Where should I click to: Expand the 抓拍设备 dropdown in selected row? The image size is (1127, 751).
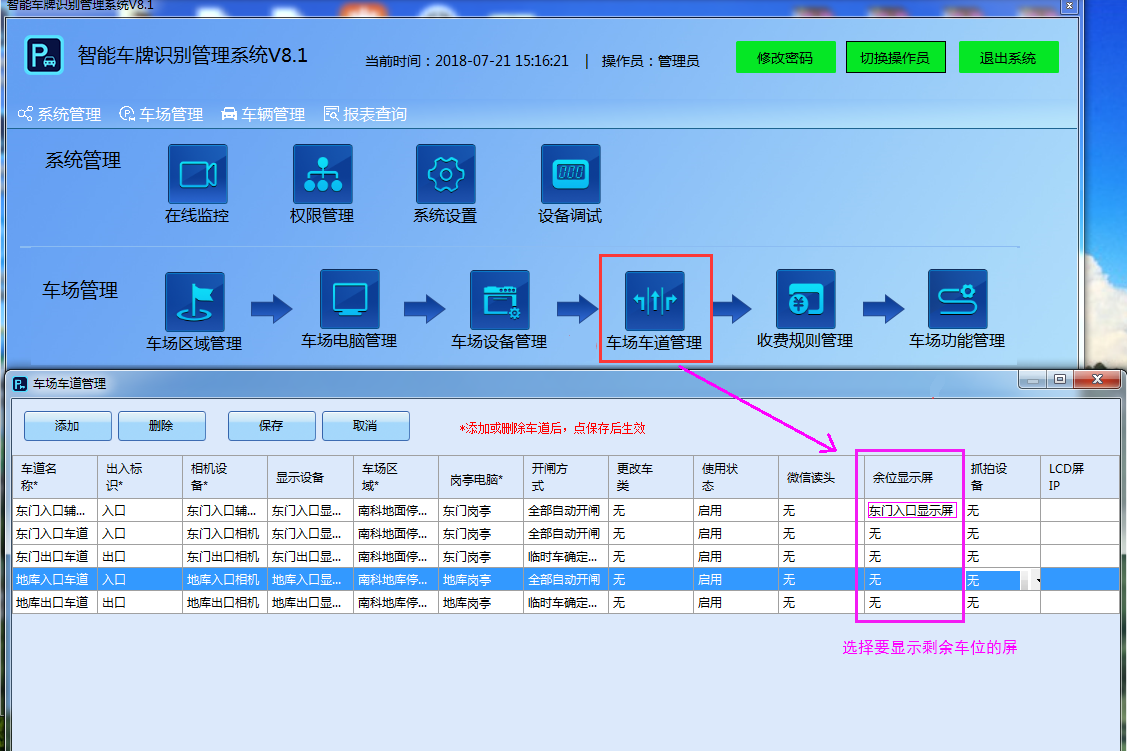coord(1036,580)
